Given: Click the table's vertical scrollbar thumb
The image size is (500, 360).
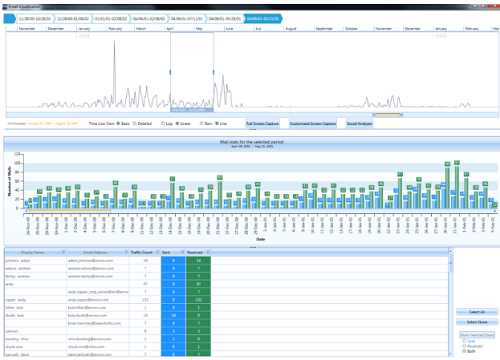Looking at the screenshot, I should coord(450,263).
